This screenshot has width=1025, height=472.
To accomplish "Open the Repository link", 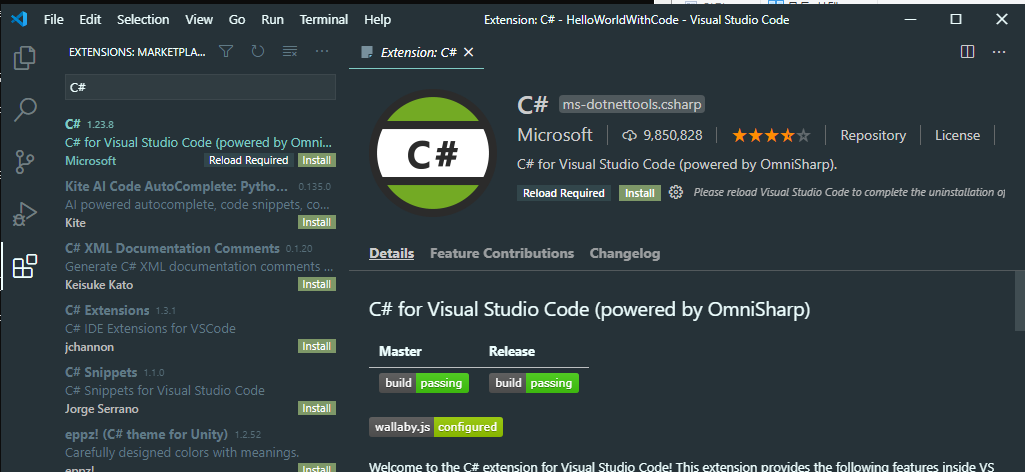I will [873, 135].
